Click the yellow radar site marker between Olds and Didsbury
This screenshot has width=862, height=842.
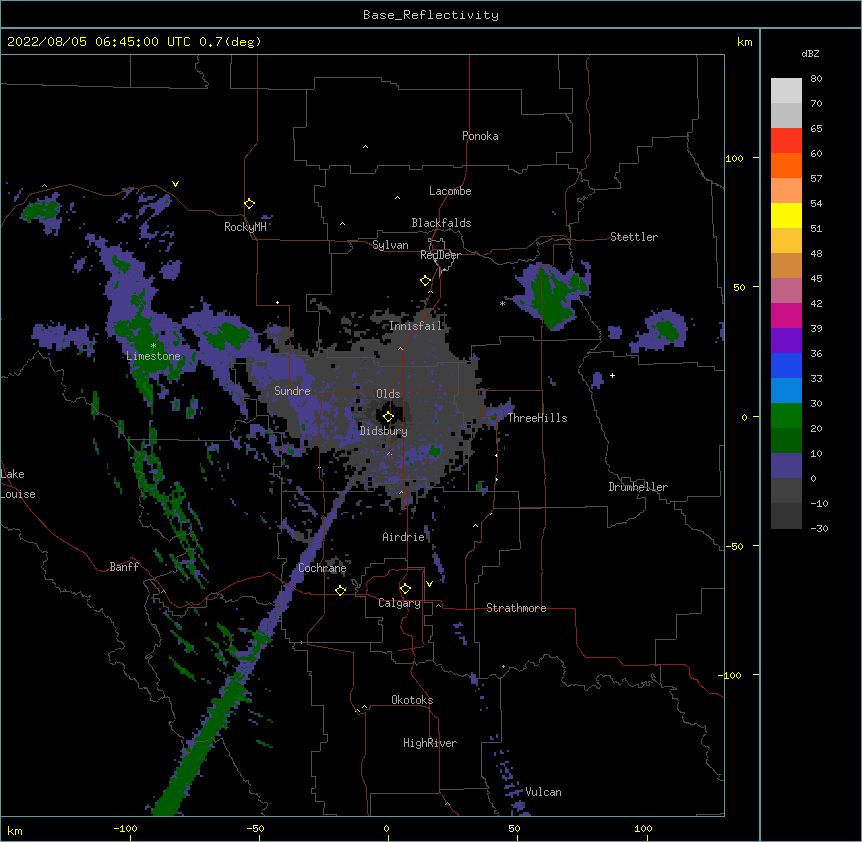(x=388, y=416)
